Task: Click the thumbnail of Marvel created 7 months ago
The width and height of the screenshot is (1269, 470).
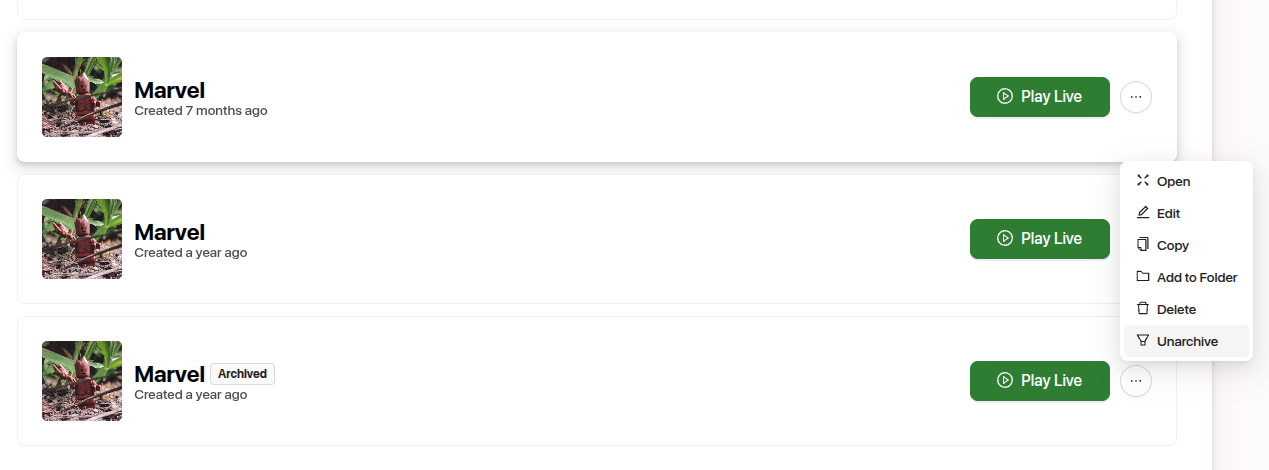Action: (x=82, y=97)
